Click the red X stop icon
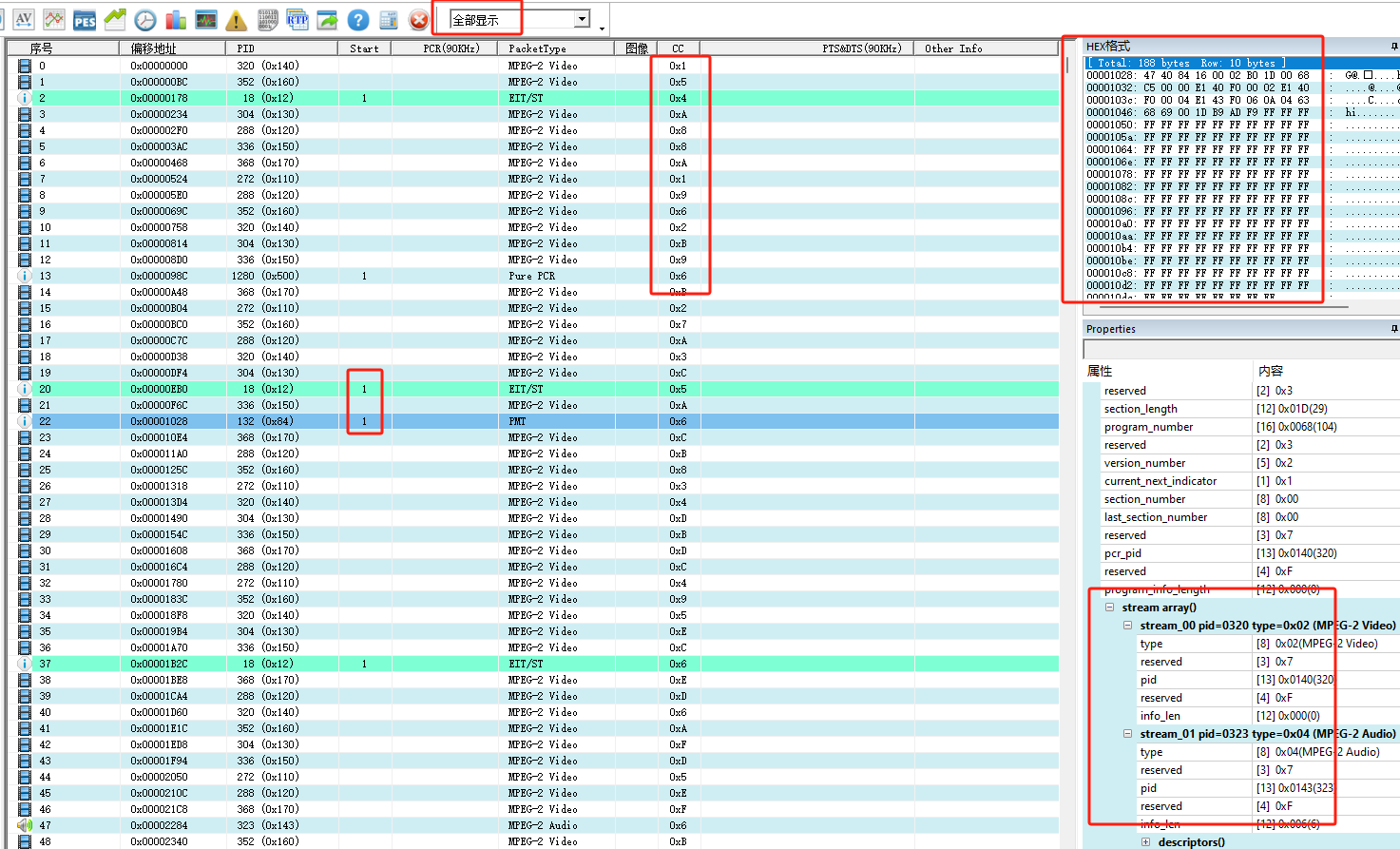1400x849 pixels. pyautogui.click(x=418, y=20)
